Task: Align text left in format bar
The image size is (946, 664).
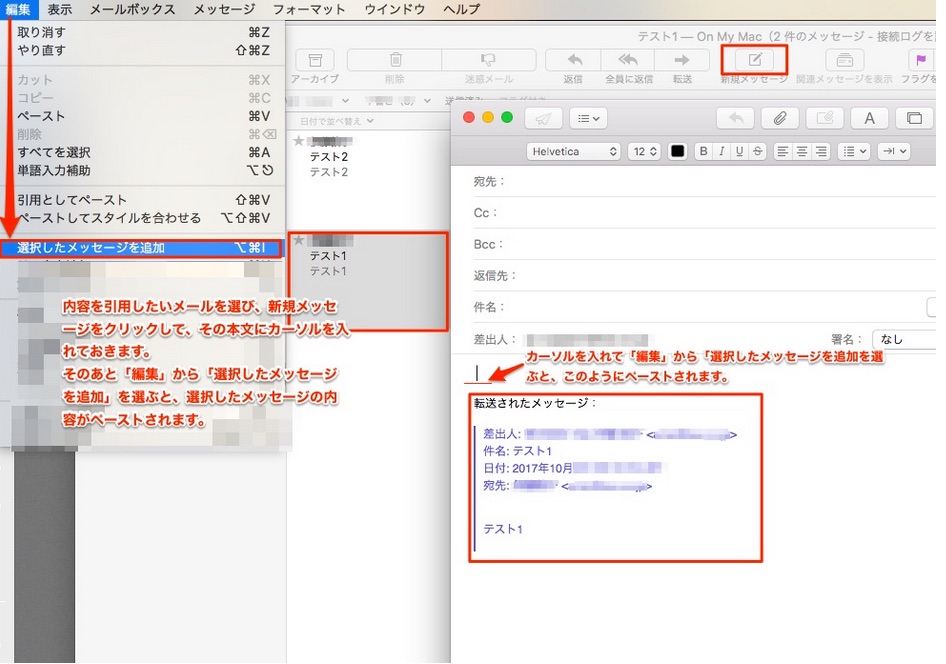Action: pyautogui.click(x=783, y=151)
